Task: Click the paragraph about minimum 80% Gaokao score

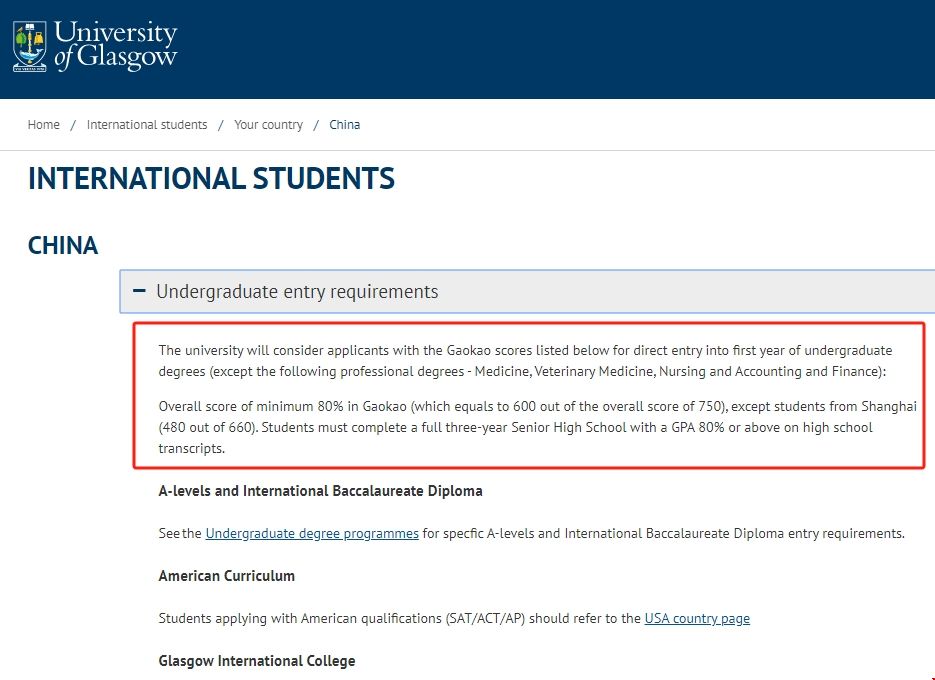Action: click(x=537, y=428)
